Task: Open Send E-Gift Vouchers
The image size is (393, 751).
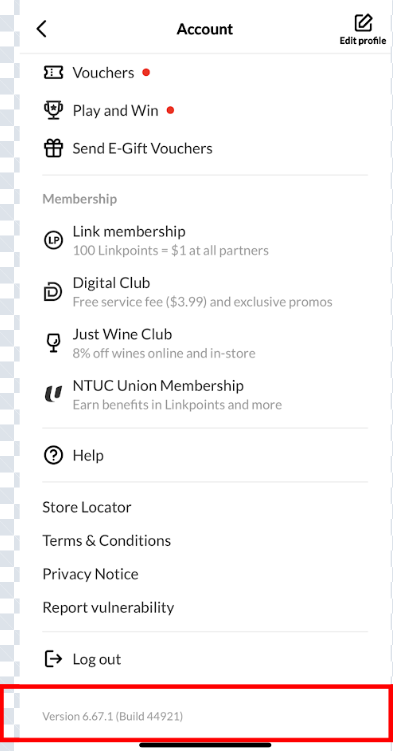Action: (x=205, y=148)
